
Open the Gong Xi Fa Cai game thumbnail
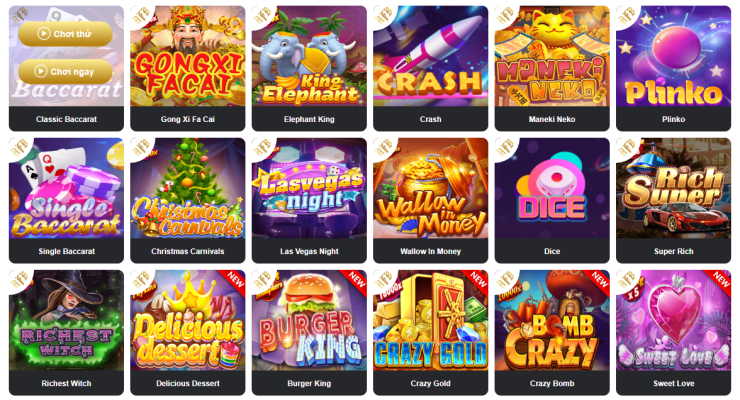[x=188, y=56]
